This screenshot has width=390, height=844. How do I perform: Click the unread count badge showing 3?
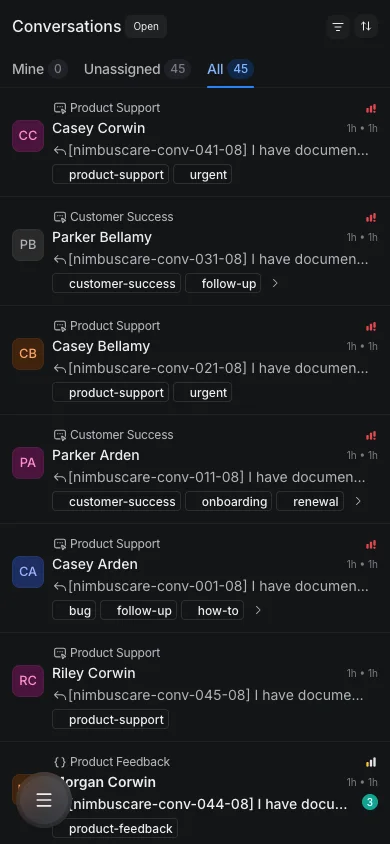370,803
